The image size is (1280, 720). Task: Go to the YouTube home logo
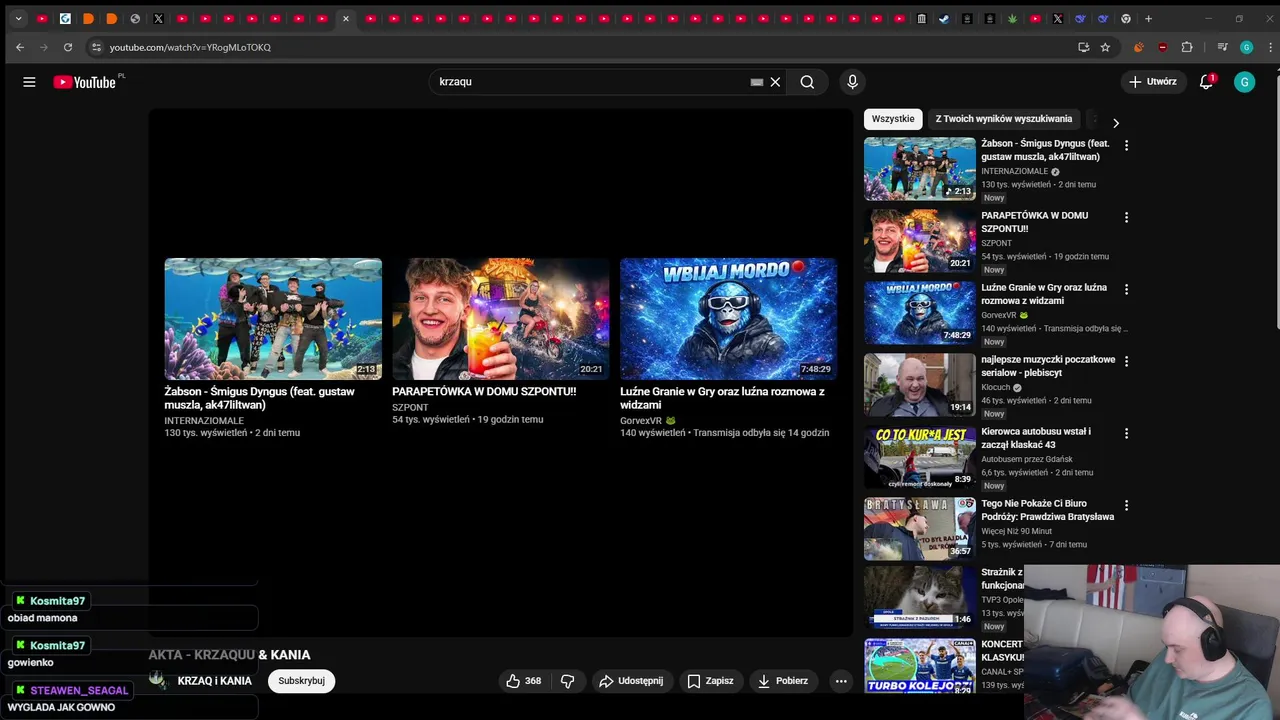click(x=85, y=82)
